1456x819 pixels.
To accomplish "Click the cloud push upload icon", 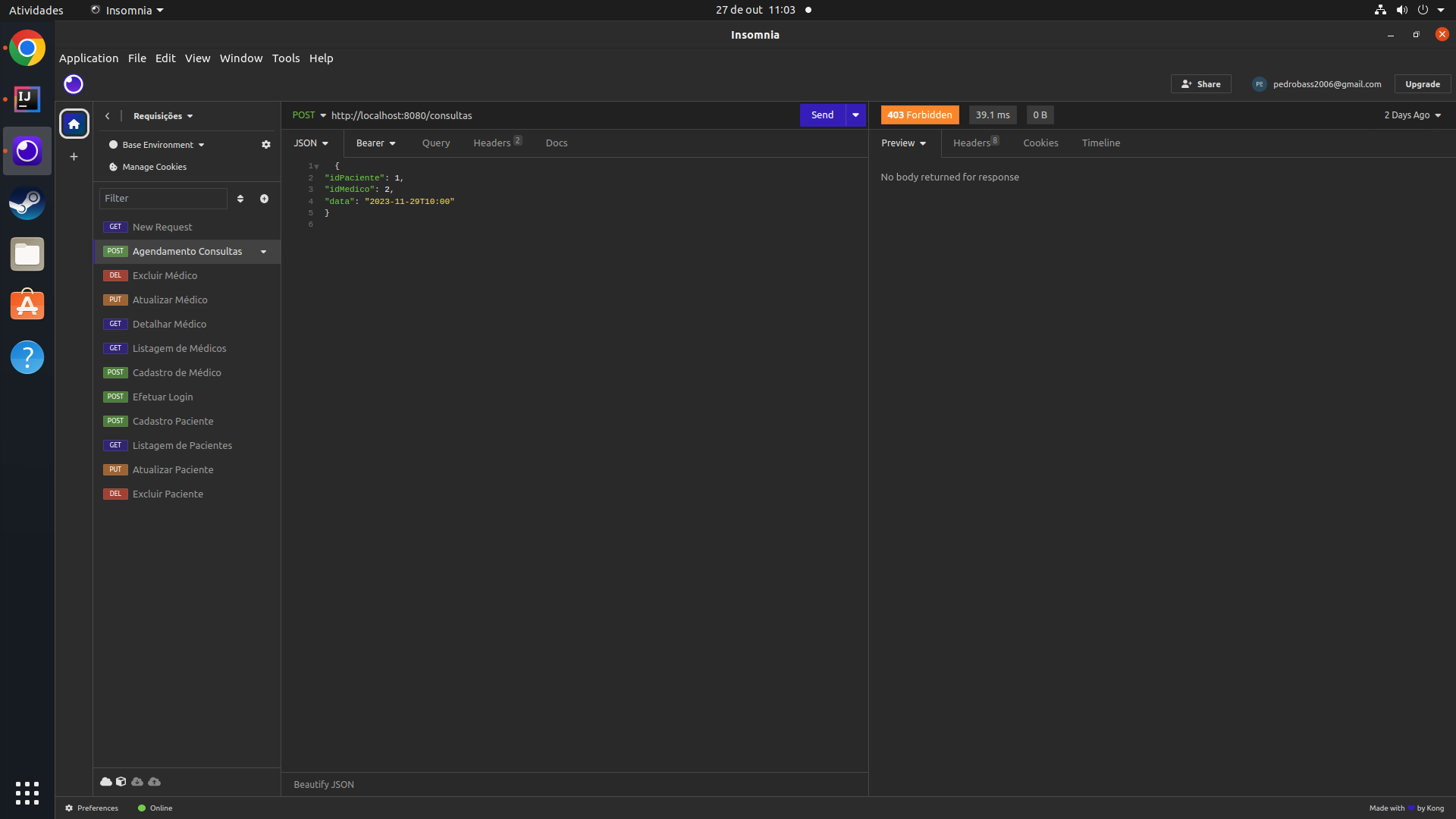I will [155, 782].
